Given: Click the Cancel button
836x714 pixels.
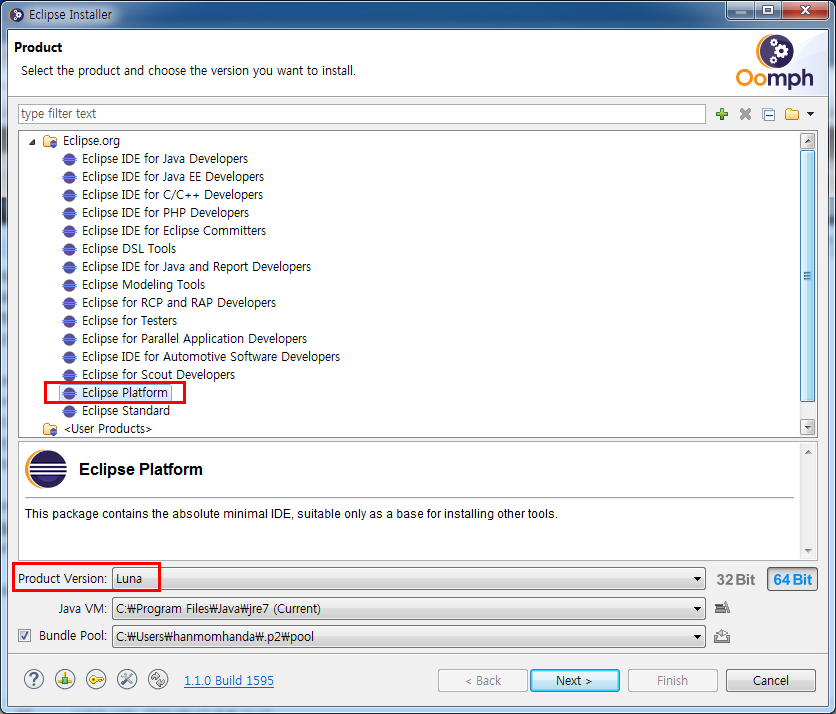Looking at the screenshot, I should point(771,680).
